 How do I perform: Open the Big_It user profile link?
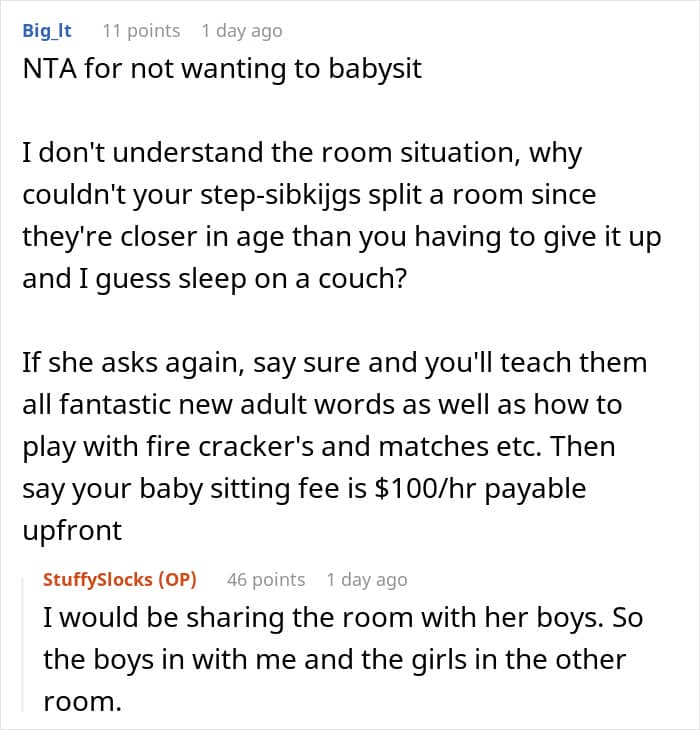tap(47, 31)
